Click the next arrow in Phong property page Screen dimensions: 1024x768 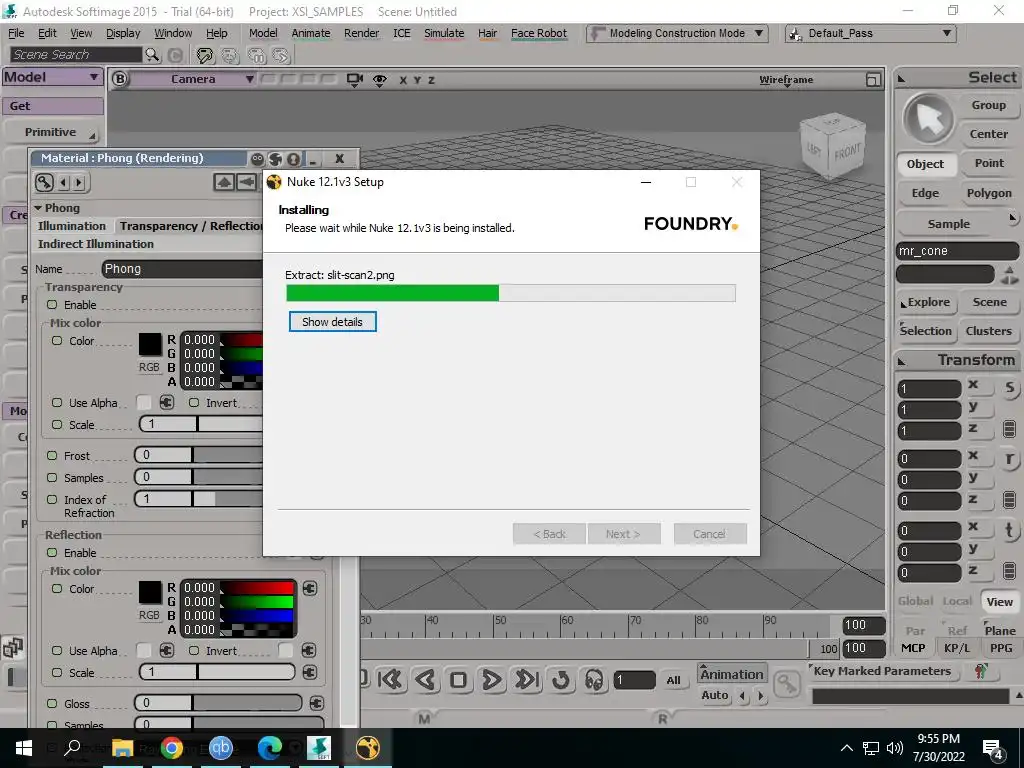(x=79, y=182)
